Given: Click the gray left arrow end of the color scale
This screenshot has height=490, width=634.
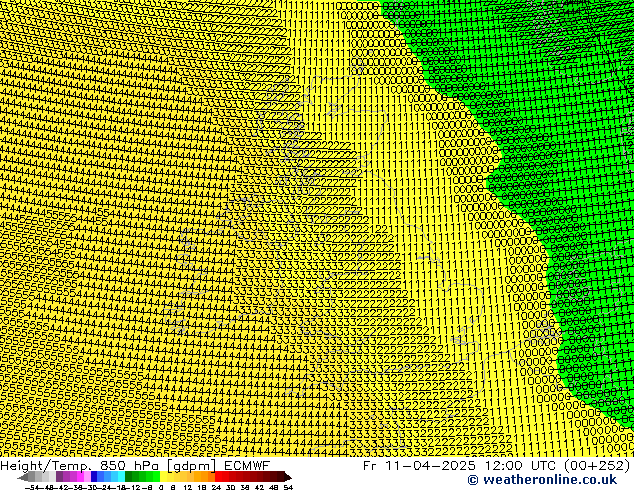Looking at the screenshot, I should click(x=23, y=477).
